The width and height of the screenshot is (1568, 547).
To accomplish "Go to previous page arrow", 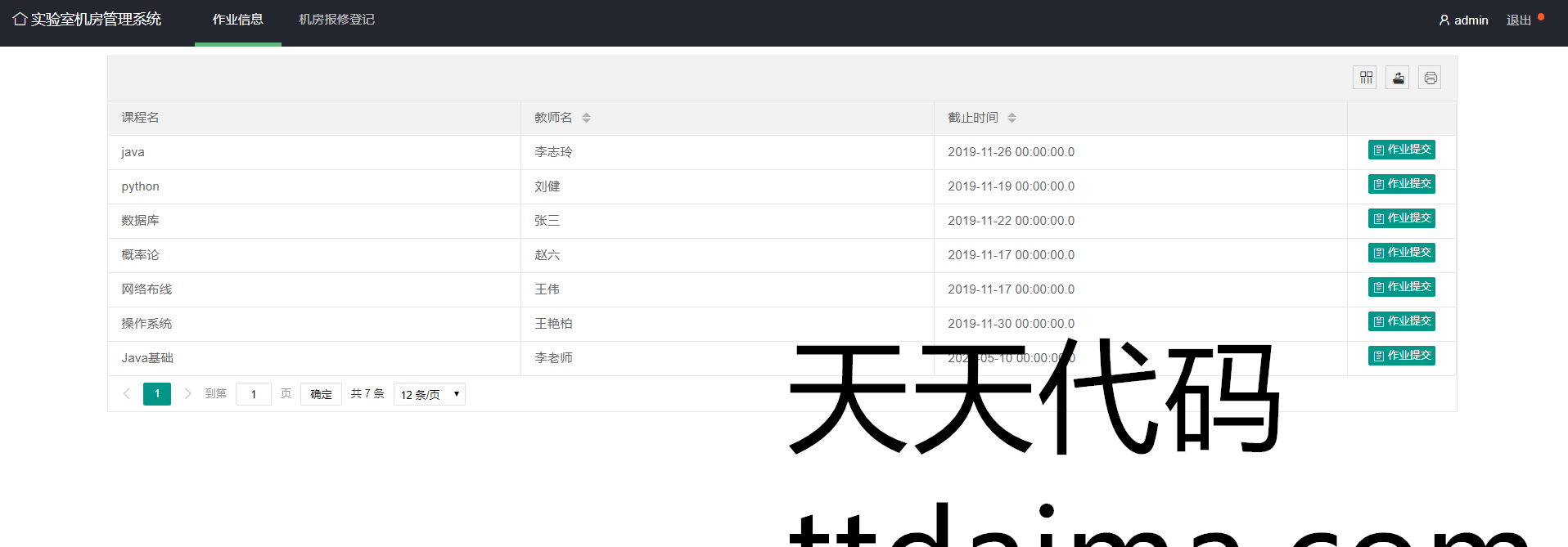I will coord(127,394).
